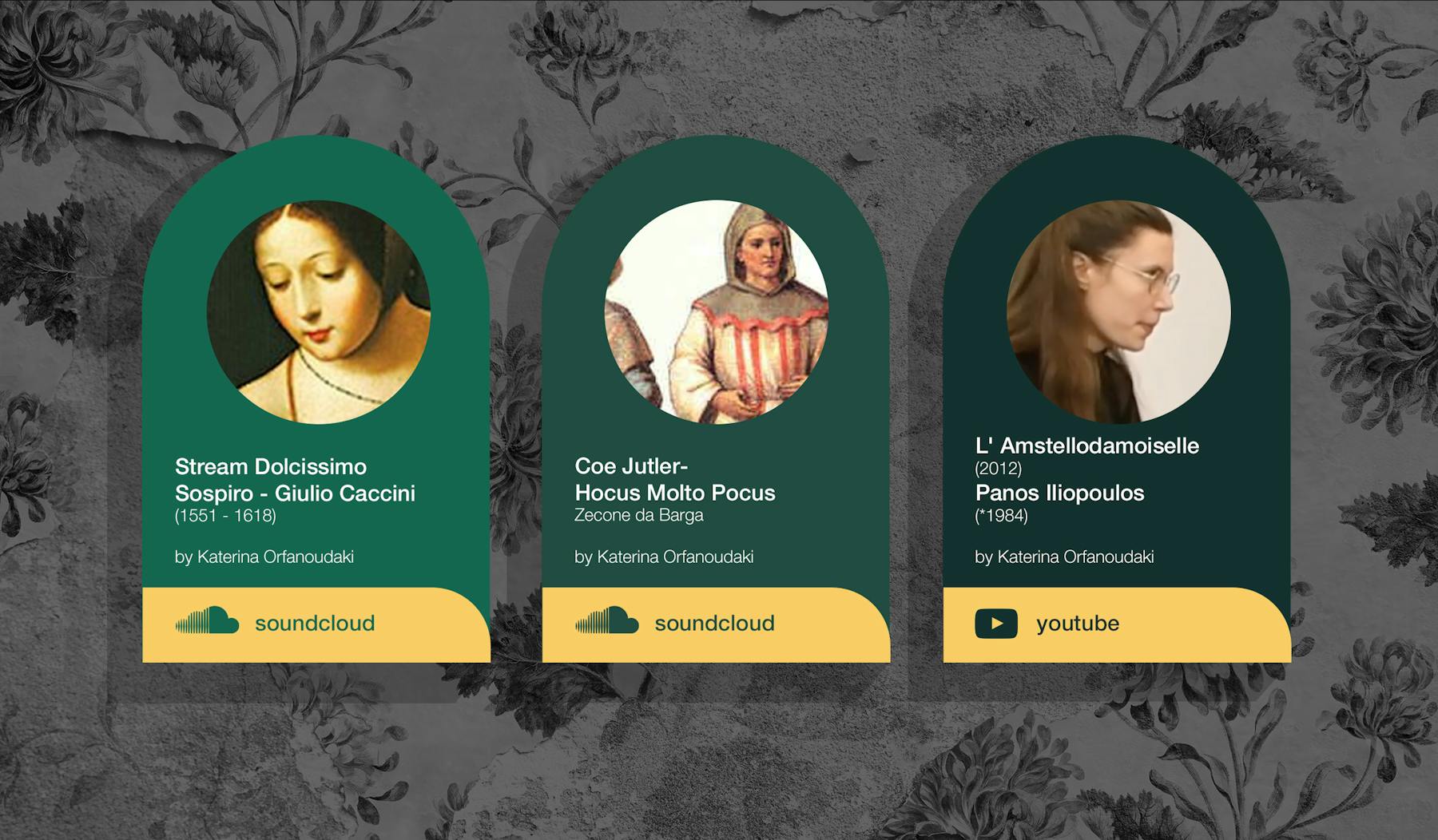
Task: Click "by Katerina Orfanoudaki" on middle card
Action: pos(664,557)
